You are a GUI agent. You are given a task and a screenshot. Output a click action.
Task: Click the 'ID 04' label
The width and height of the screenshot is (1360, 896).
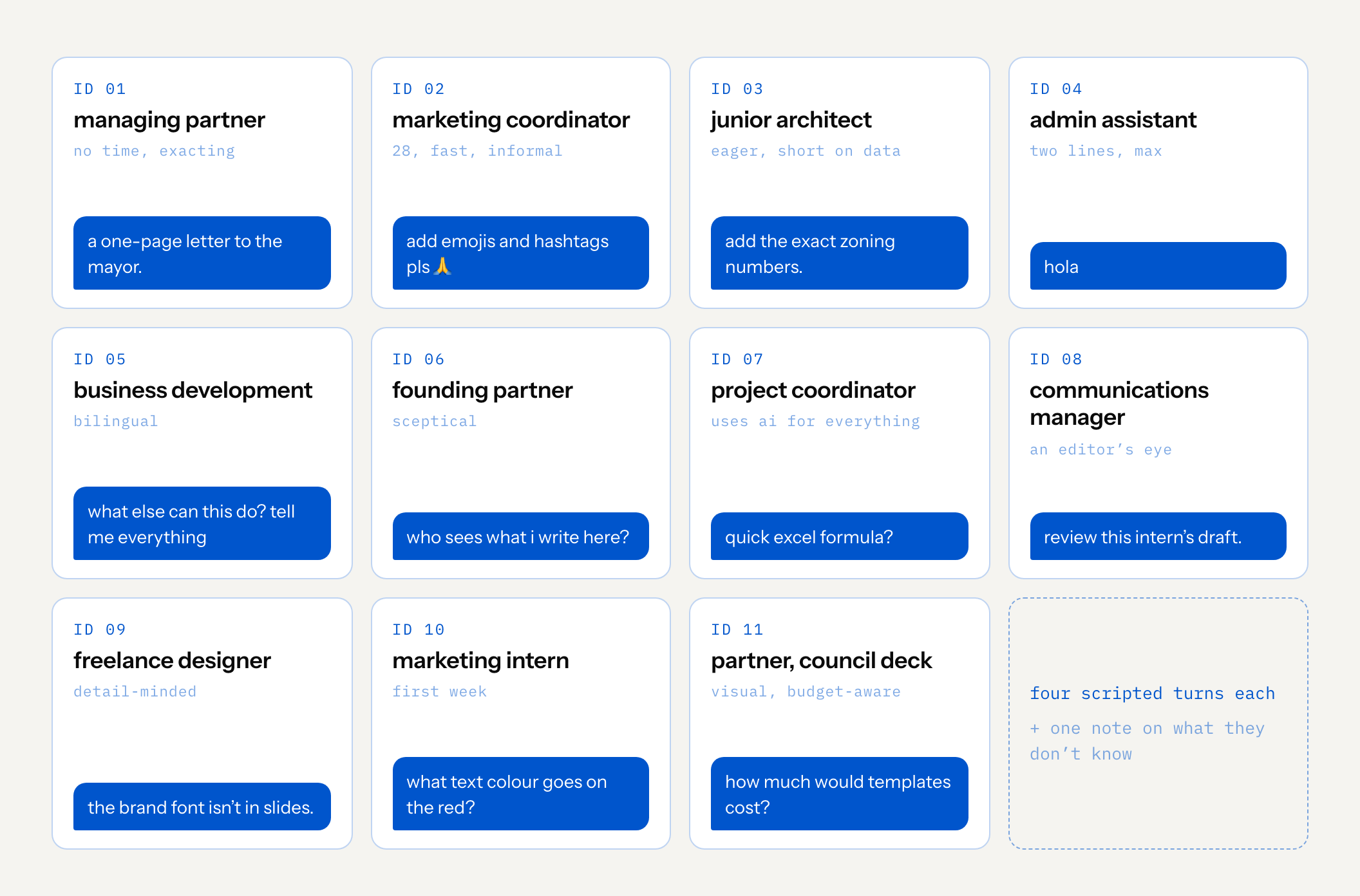click(1056, 89)
